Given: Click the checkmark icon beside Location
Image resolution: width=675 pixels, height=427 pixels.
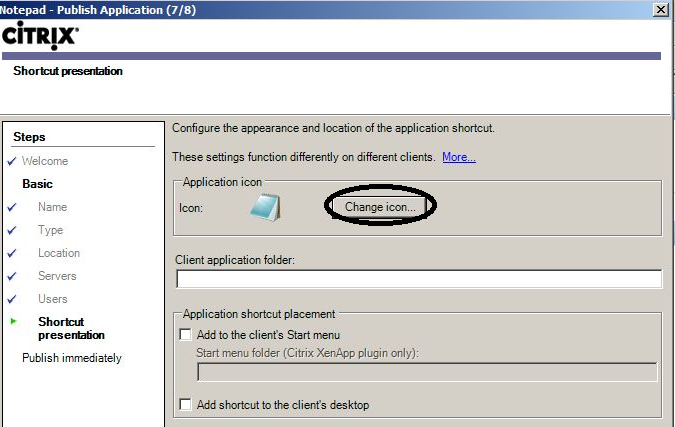Looking at the screenshot, I should coord(12,253).
